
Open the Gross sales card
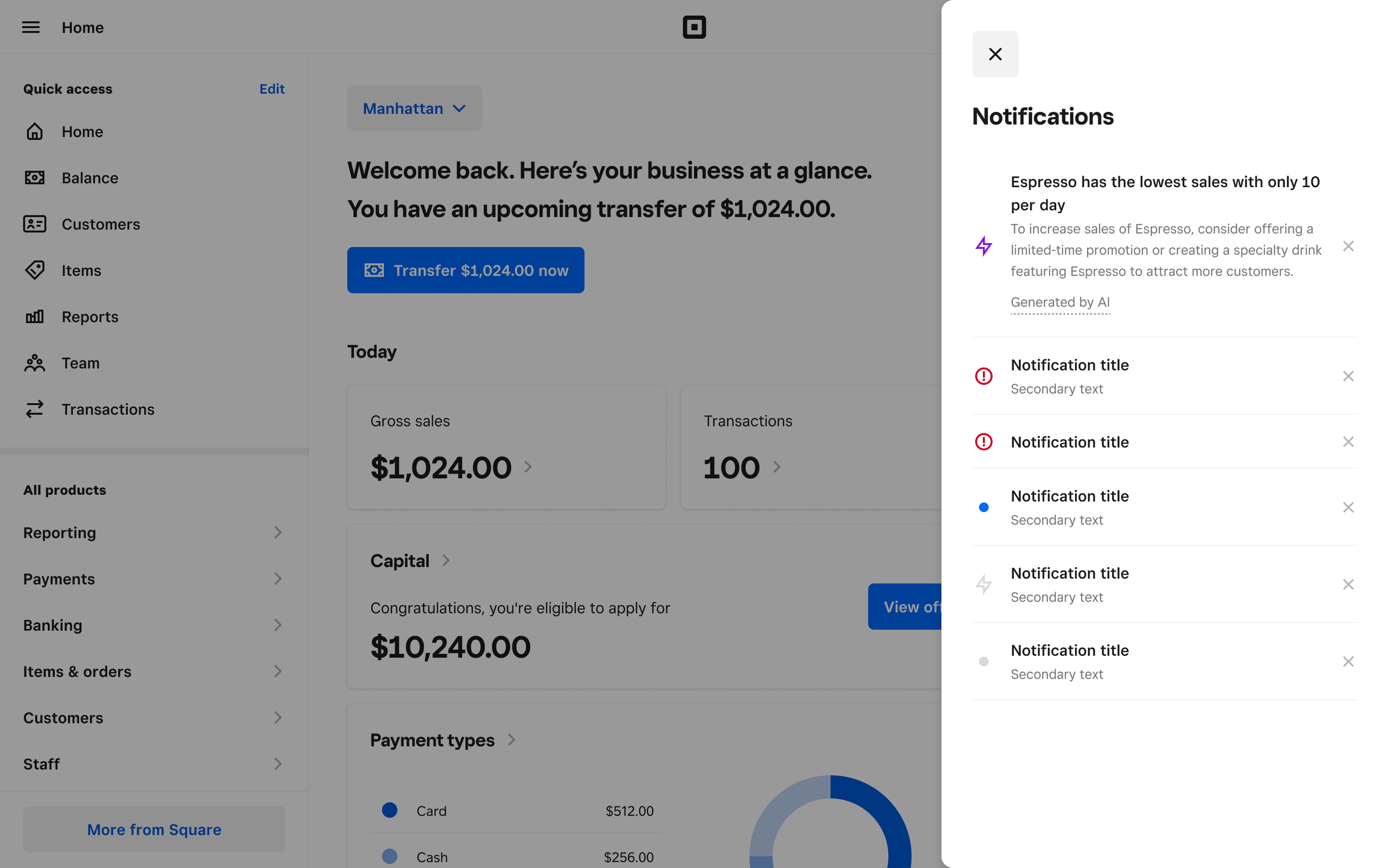tap(505, 447)
